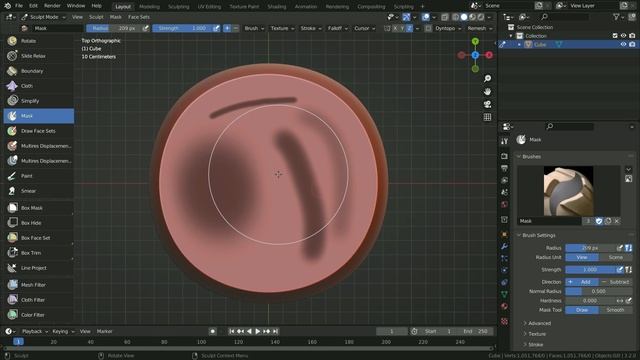Click the Add direction button
This screenshot has height=360, width=640.
pyautogui.click(x=582, y=282)
